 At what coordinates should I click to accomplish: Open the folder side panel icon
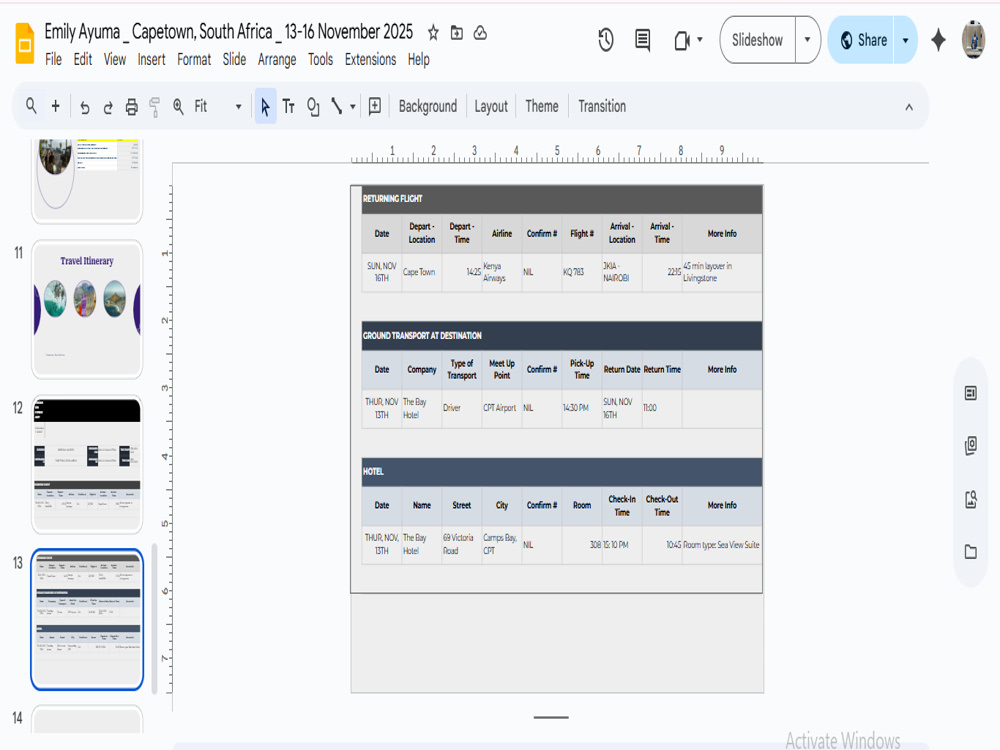[x=971, y=552]
